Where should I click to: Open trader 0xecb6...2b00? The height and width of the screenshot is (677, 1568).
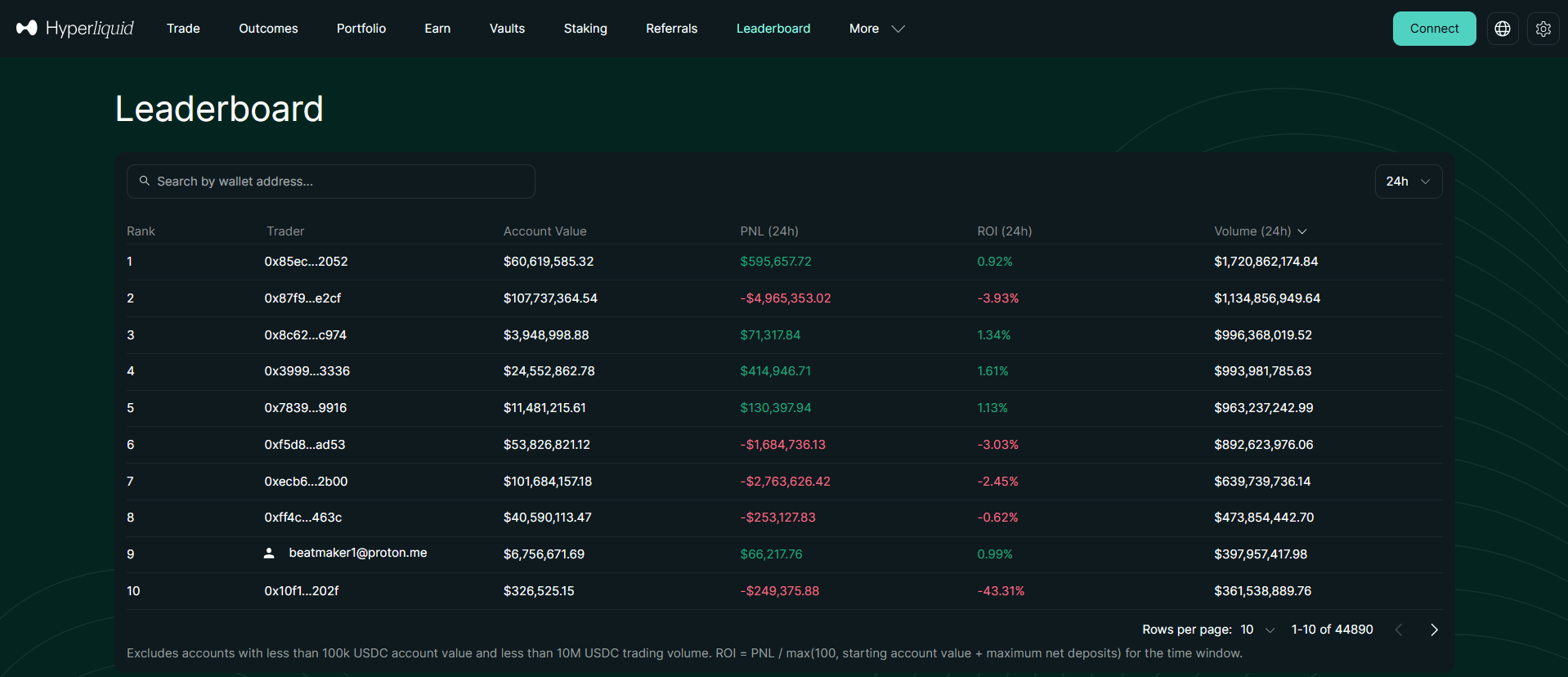(x=306, y=482)
